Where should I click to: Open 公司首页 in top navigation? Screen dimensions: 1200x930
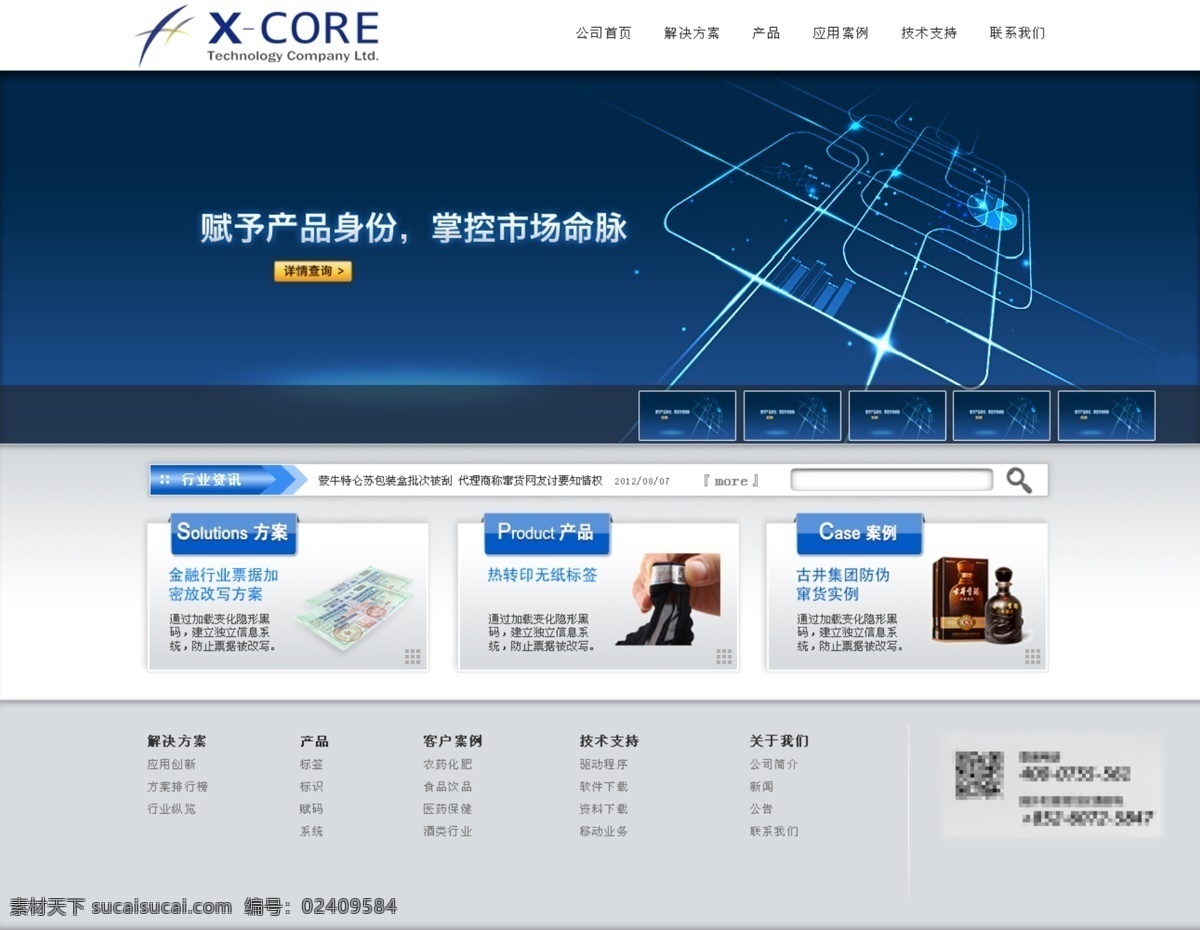point(603,33)
